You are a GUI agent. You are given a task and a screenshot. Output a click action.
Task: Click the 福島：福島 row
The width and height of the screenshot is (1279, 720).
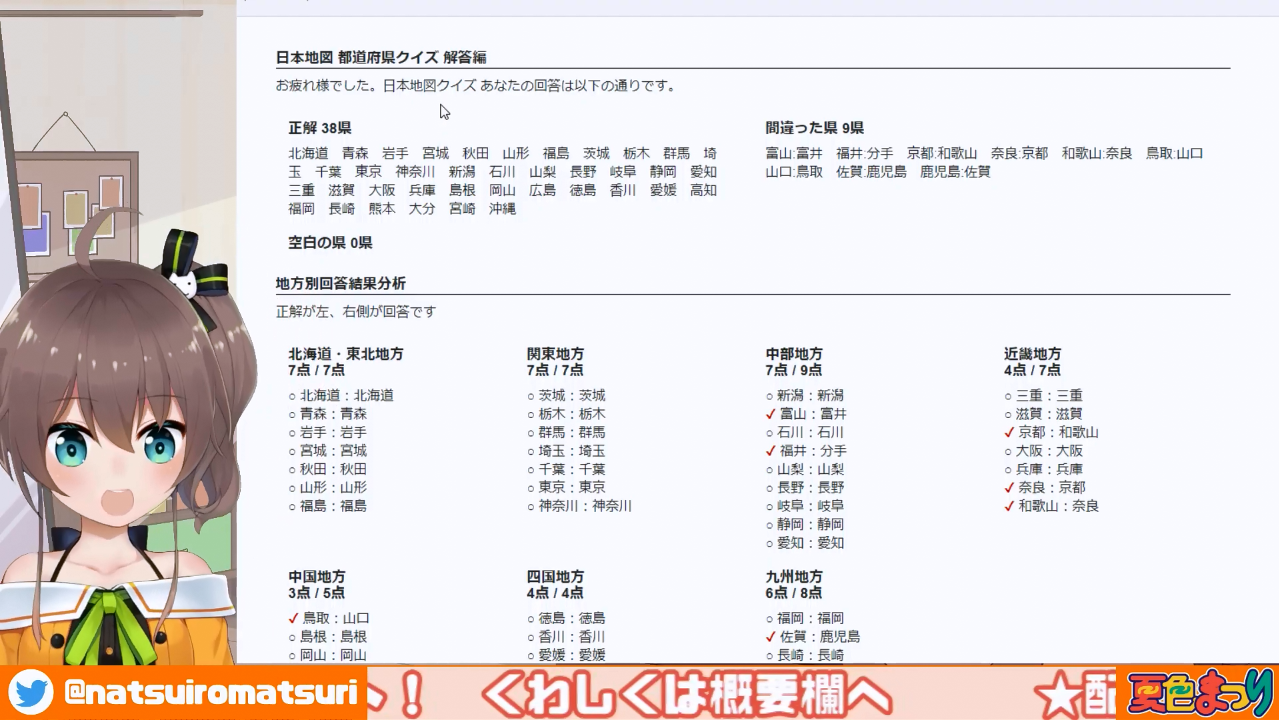click(x=328, y=506)
